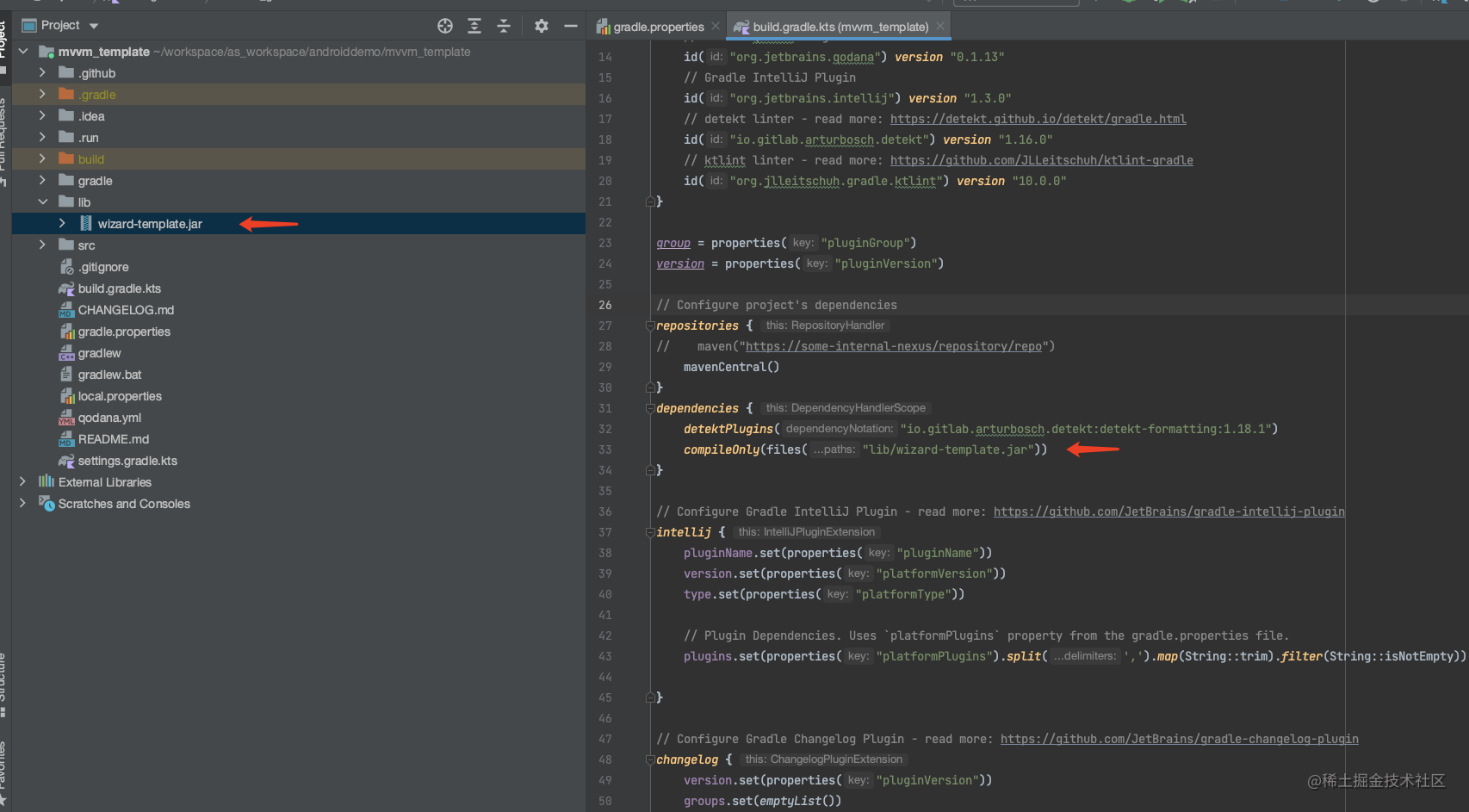Screen dimensions: 1469x812
Task: Hide the Project tool window with minus icon
Action: (570, 26)
